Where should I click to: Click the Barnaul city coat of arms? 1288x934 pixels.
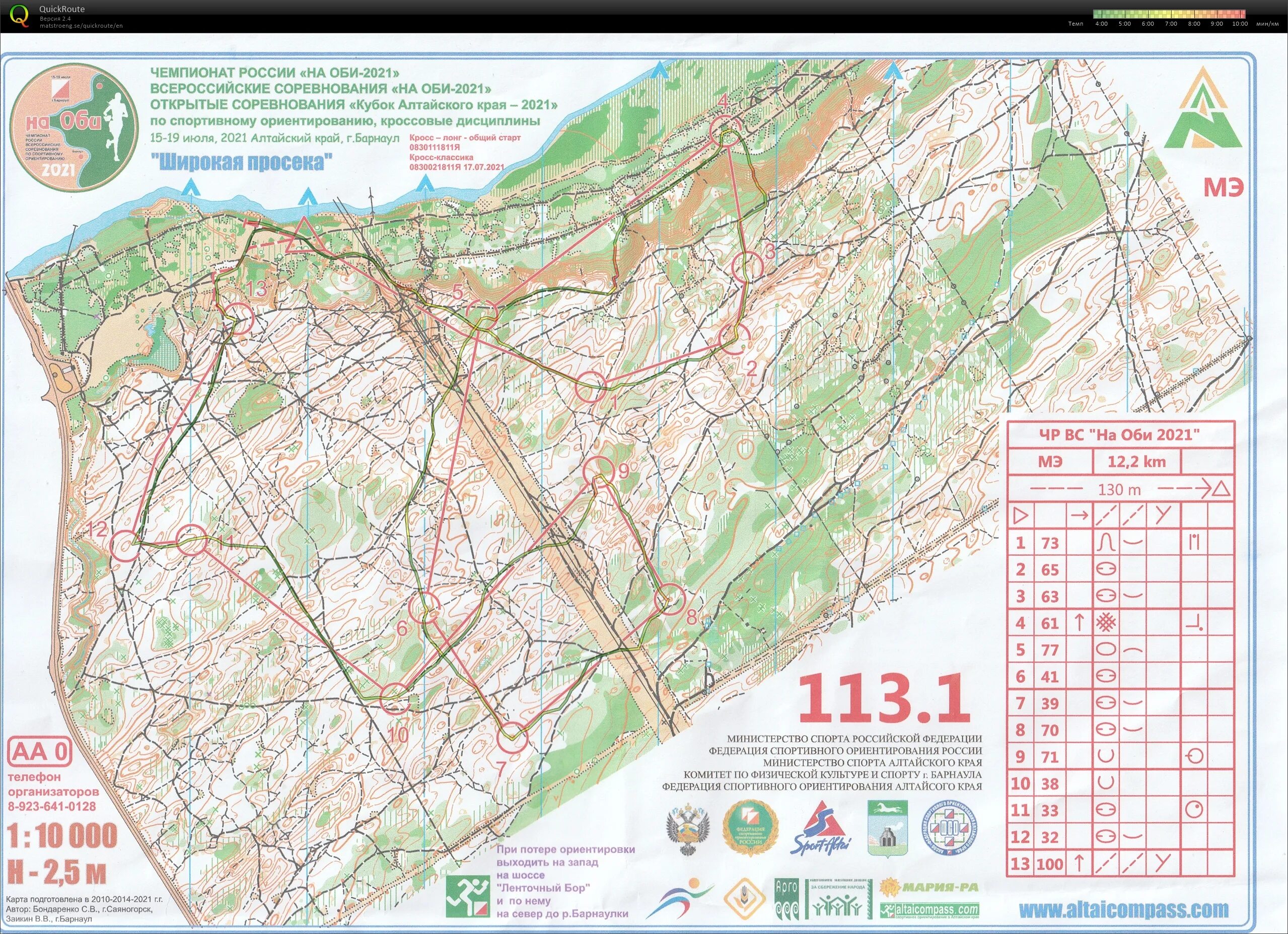[x=888, y=828]
